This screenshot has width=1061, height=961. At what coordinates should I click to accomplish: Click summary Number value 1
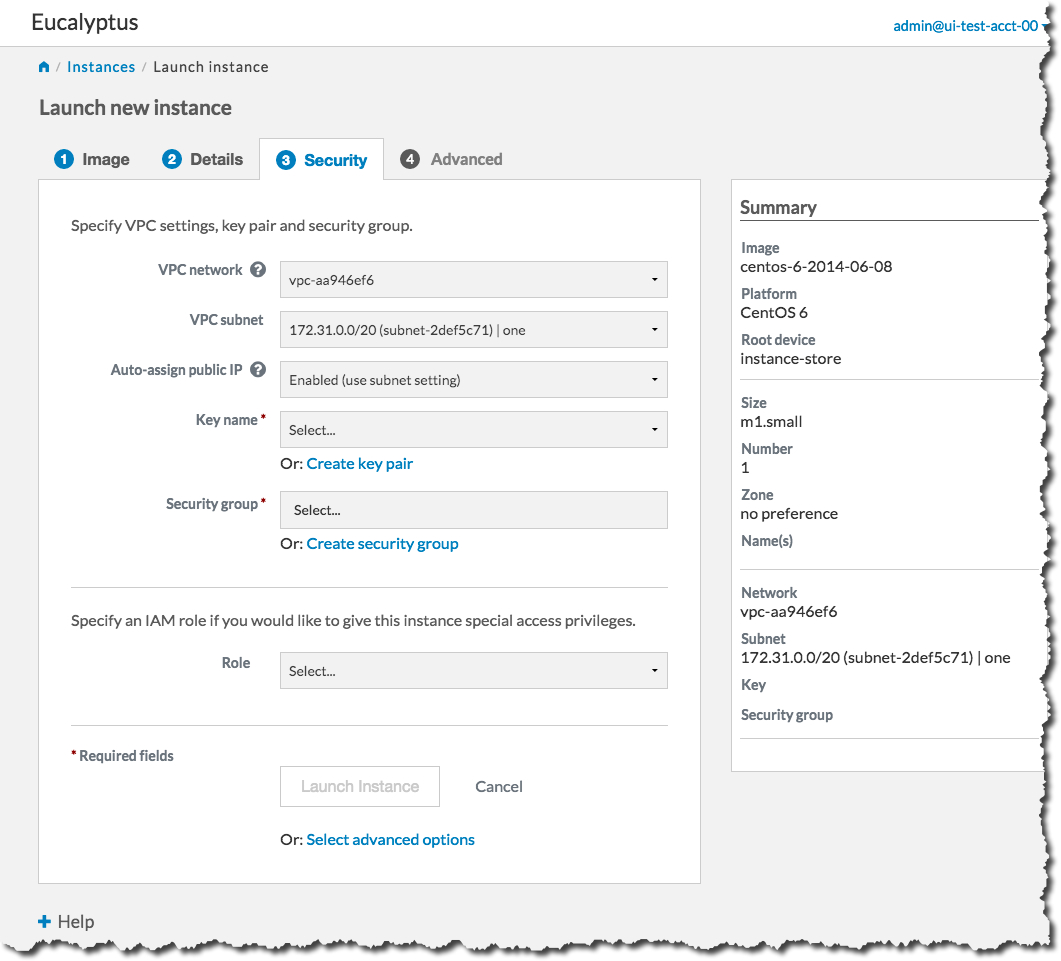pyautogui.click(x=745, y=468)
